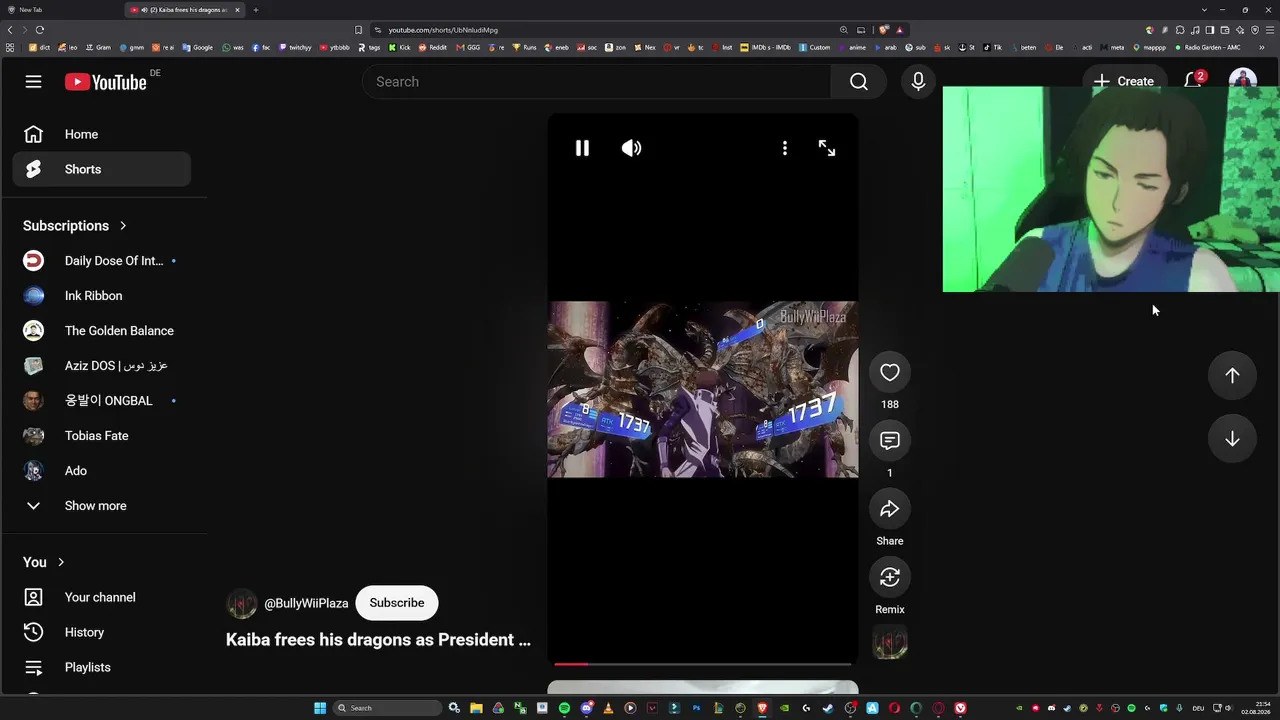Close the Kaiba Shorts browser tab

pos(237,10)
